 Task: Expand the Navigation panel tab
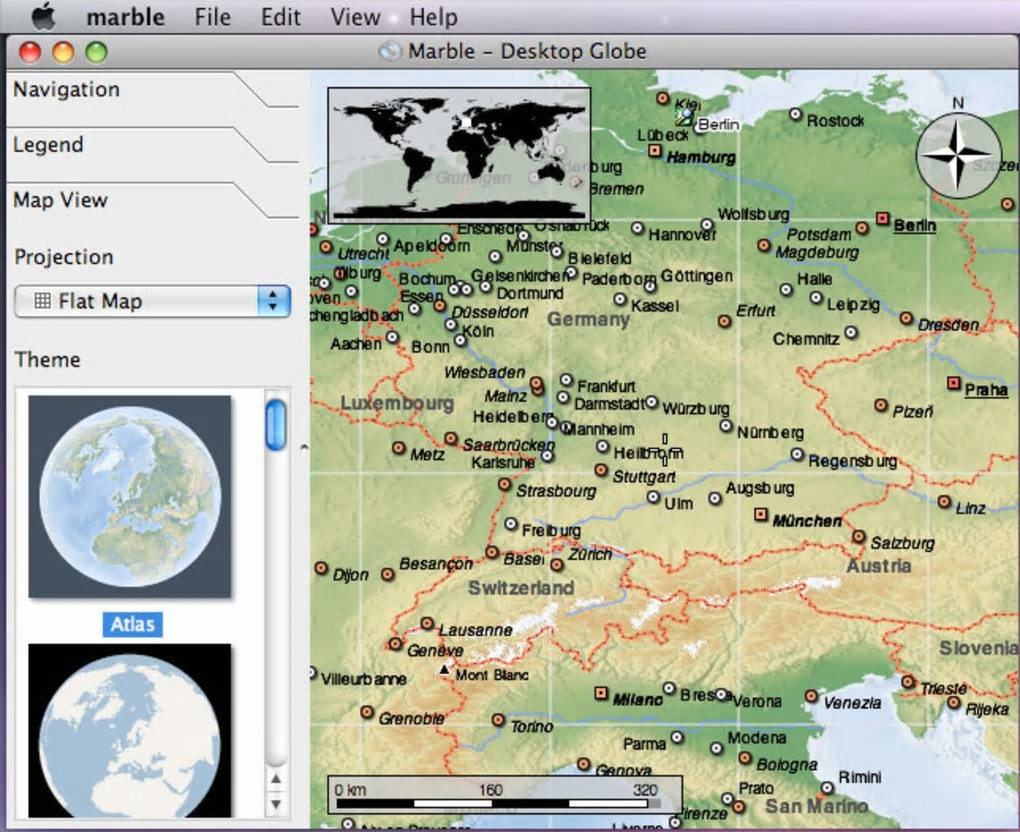click(x=66, y=90)
